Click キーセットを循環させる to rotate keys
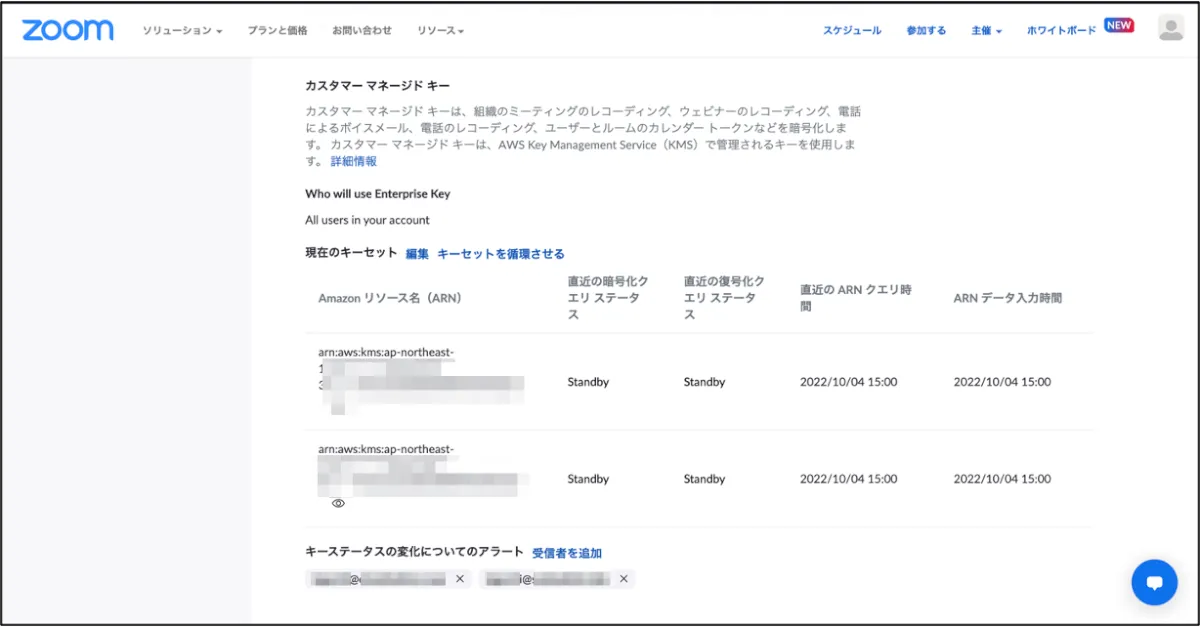This screenshot has width=1200, height=627. (501, 254)
